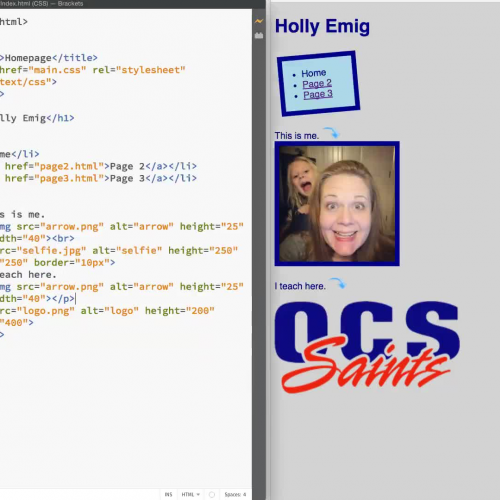Click the Homepage title text in code
This screenshot has height=500, width=500.
(x=28, y=58)
